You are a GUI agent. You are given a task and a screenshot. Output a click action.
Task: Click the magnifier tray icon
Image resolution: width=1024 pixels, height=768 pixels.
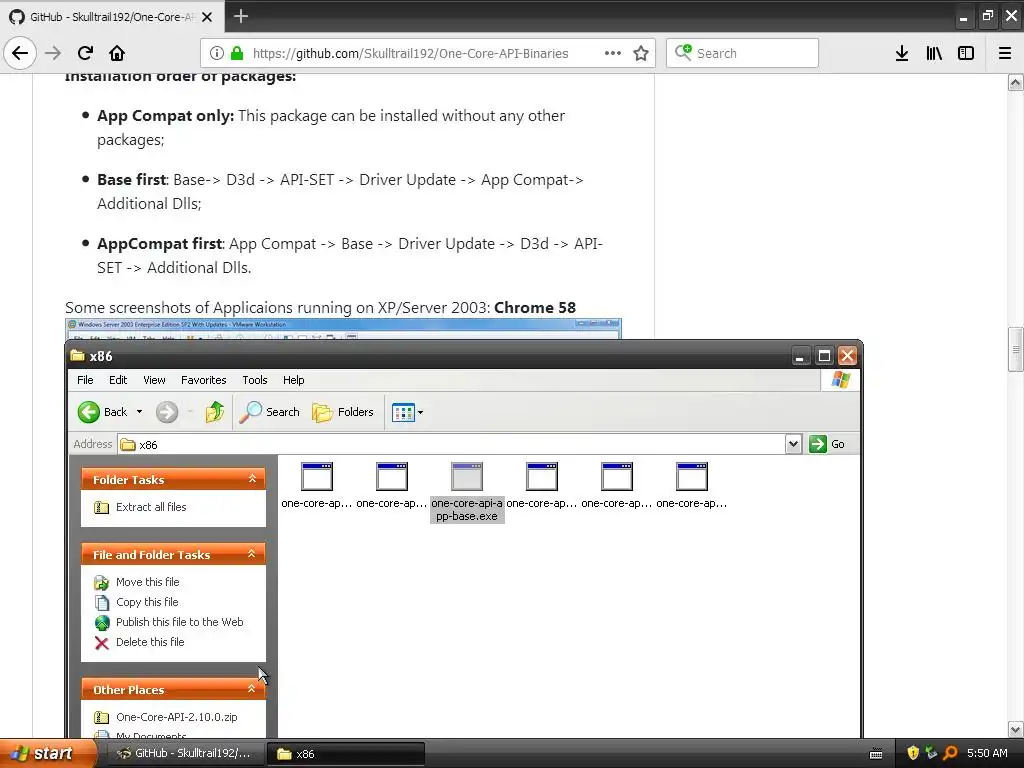coord(950,754)
